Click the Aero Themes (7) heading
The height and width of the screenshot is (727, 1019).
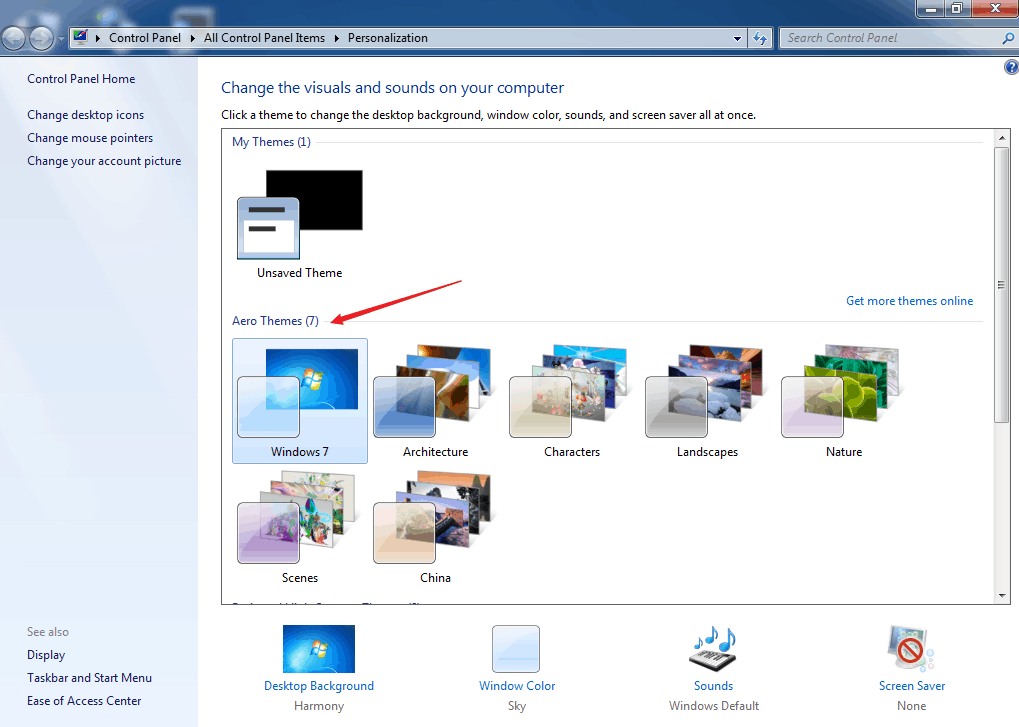point(275,320)
